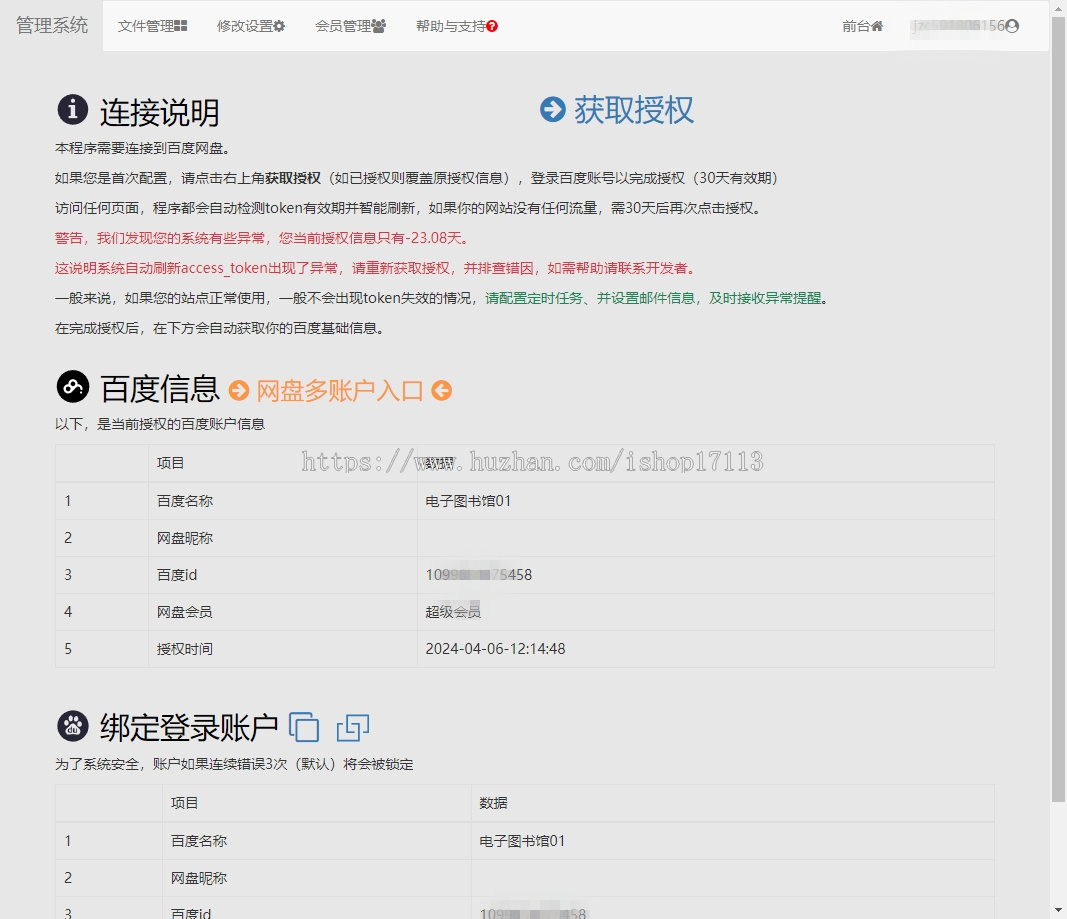Click the house icon next to 前台
This screenshot has width=1067, height=919.
tap(877, 26)
